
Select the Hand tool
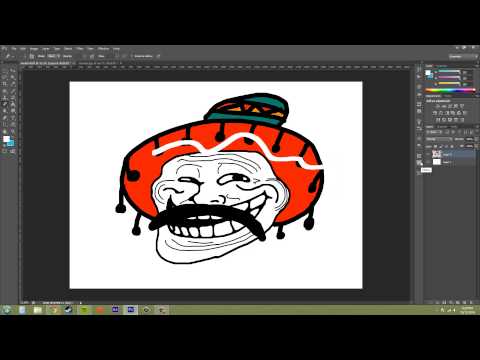coord(4,131)
